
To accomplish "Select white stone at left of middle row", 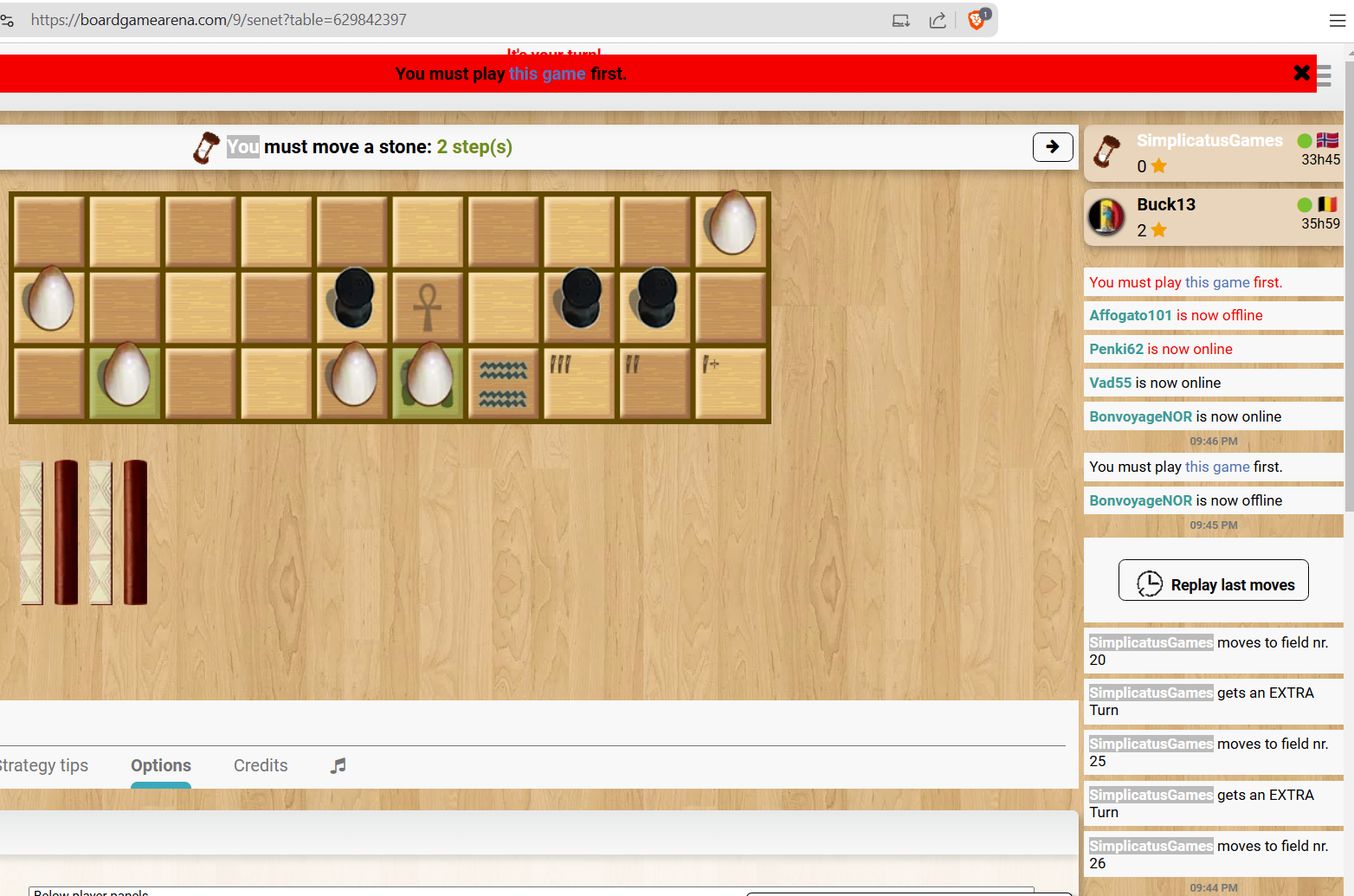I will [50, 299].
